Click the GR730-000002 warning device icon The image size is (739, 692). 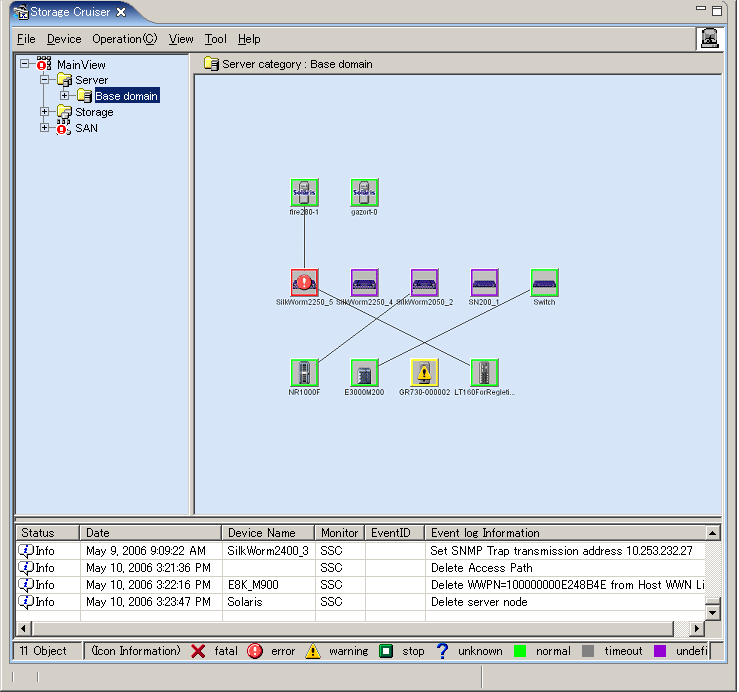tap(424, 372)
